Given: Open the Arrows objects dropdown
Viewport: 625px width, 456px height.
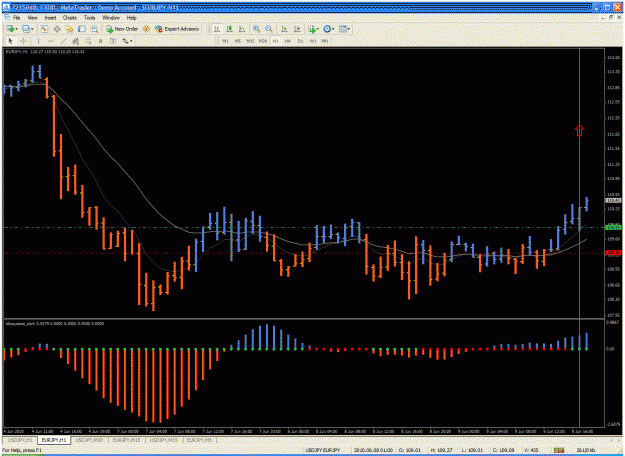Looking at the screenshot, I should pyautogui.click(x=127, y=41).
